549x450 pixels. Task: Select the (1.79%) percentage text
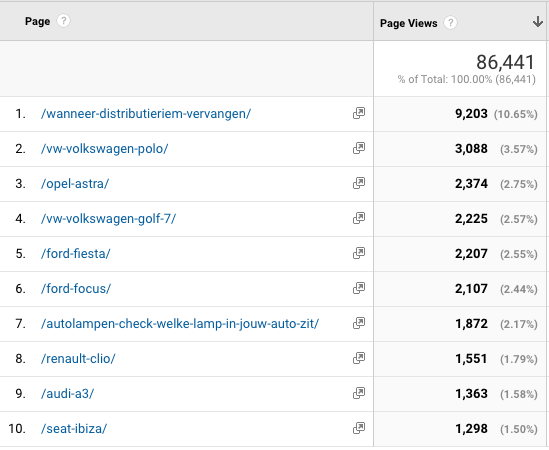(519, 359)
